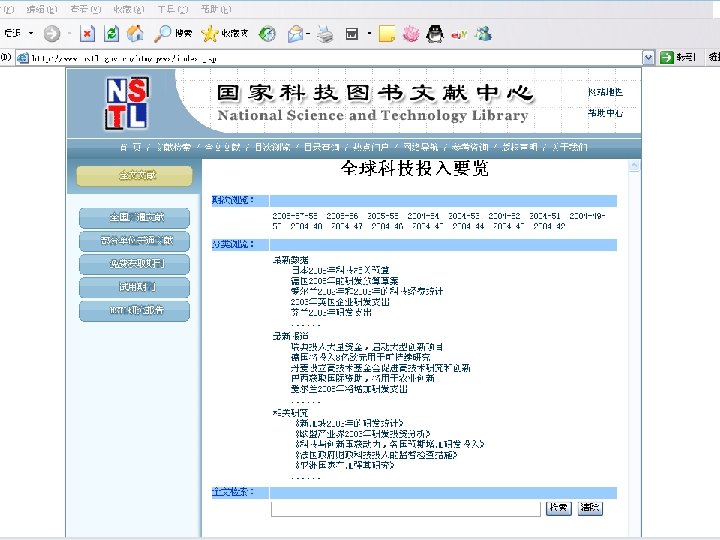Click the 全国开通文献 sidebar button
This screenshot has height=540, width=720.
(134, 218)
